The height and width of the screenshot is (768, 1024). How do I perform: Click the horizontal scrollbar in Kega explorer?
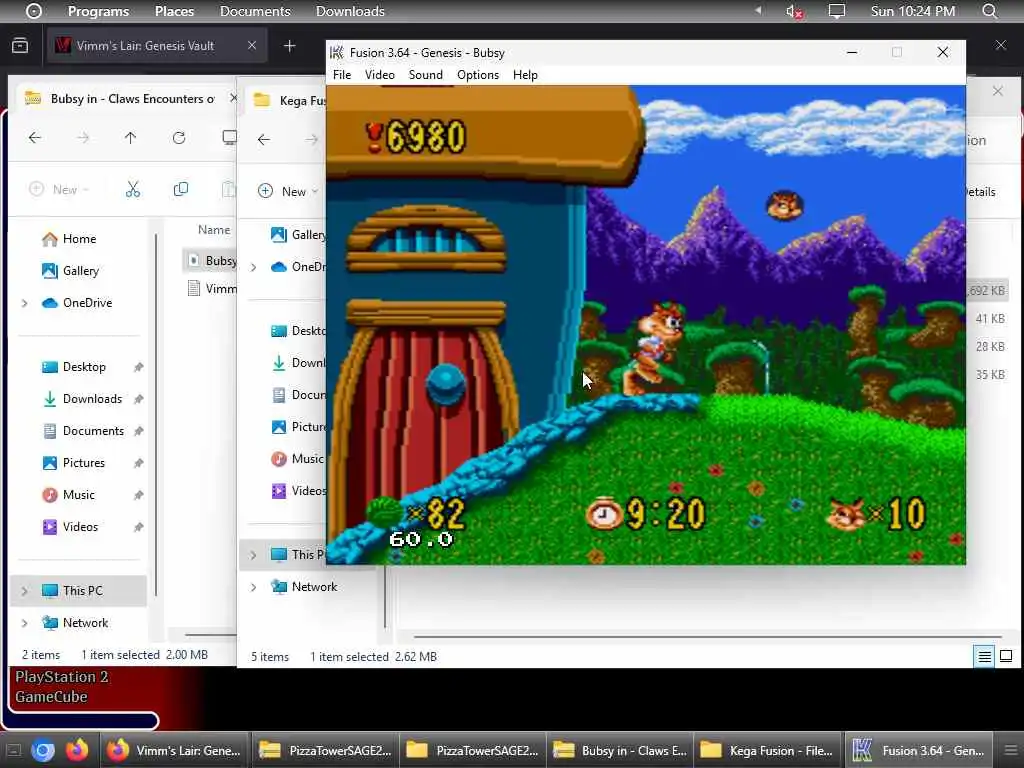[707, 635]
